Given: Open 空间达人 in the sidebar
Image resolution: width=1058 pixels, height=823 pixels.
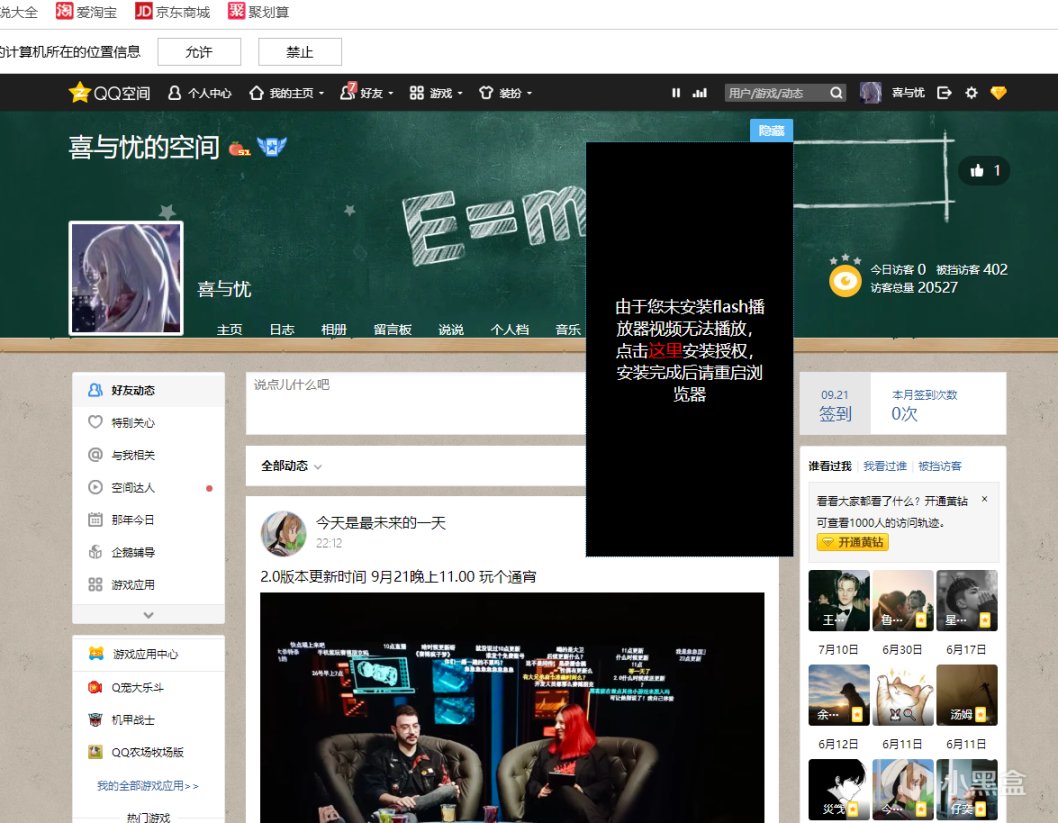Looking at the screenshot, I should click(x=148, y=487).
